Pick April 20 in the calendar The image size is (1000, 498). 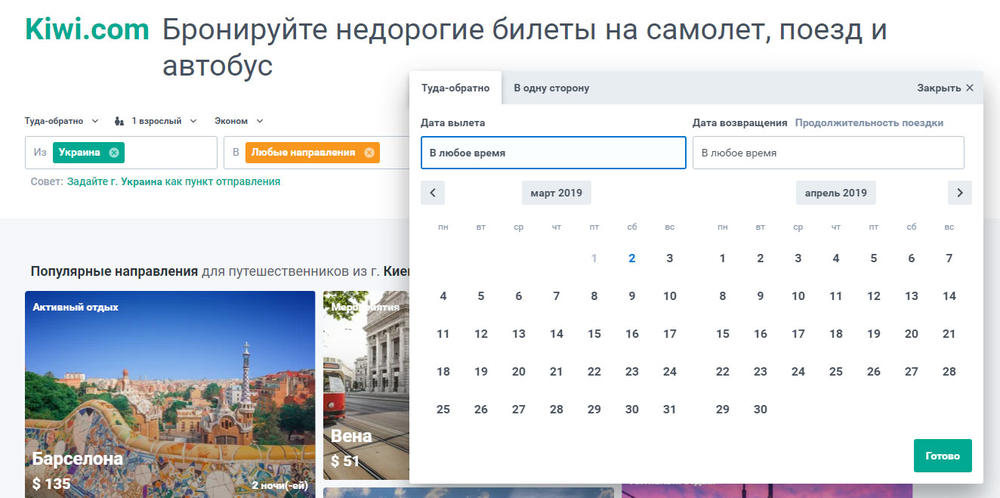[x=911, y=333]
